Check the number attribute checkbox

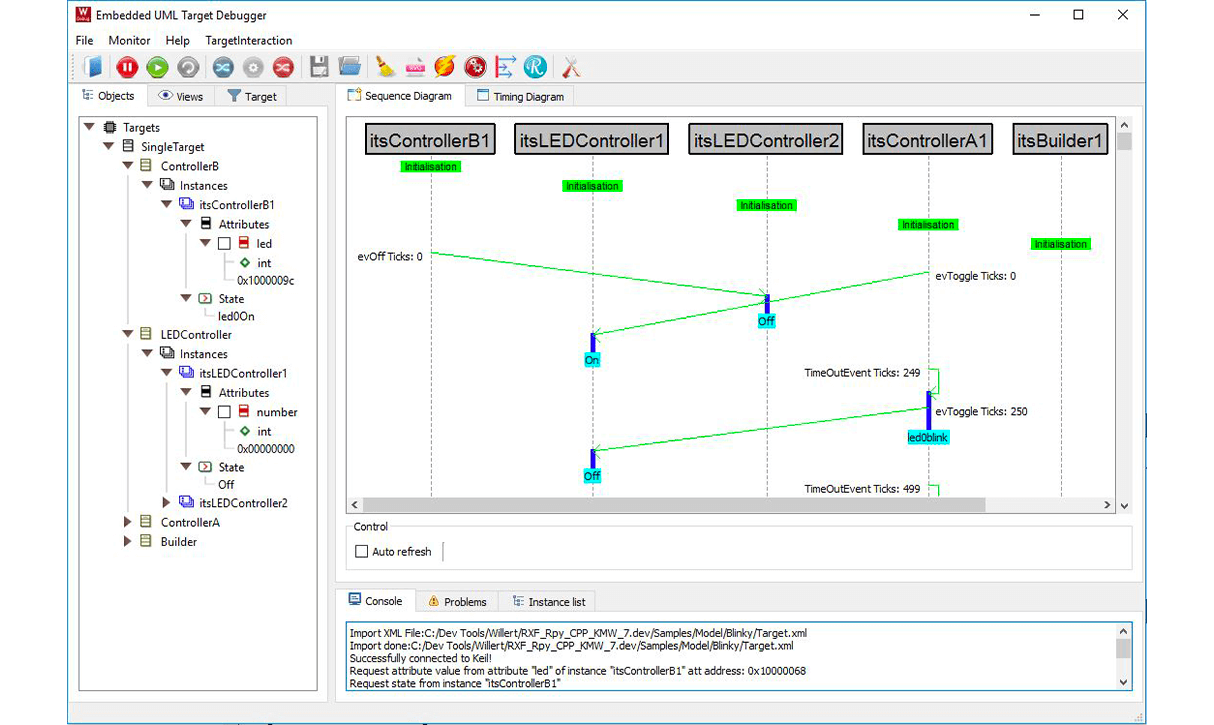[x=224, y=412]
